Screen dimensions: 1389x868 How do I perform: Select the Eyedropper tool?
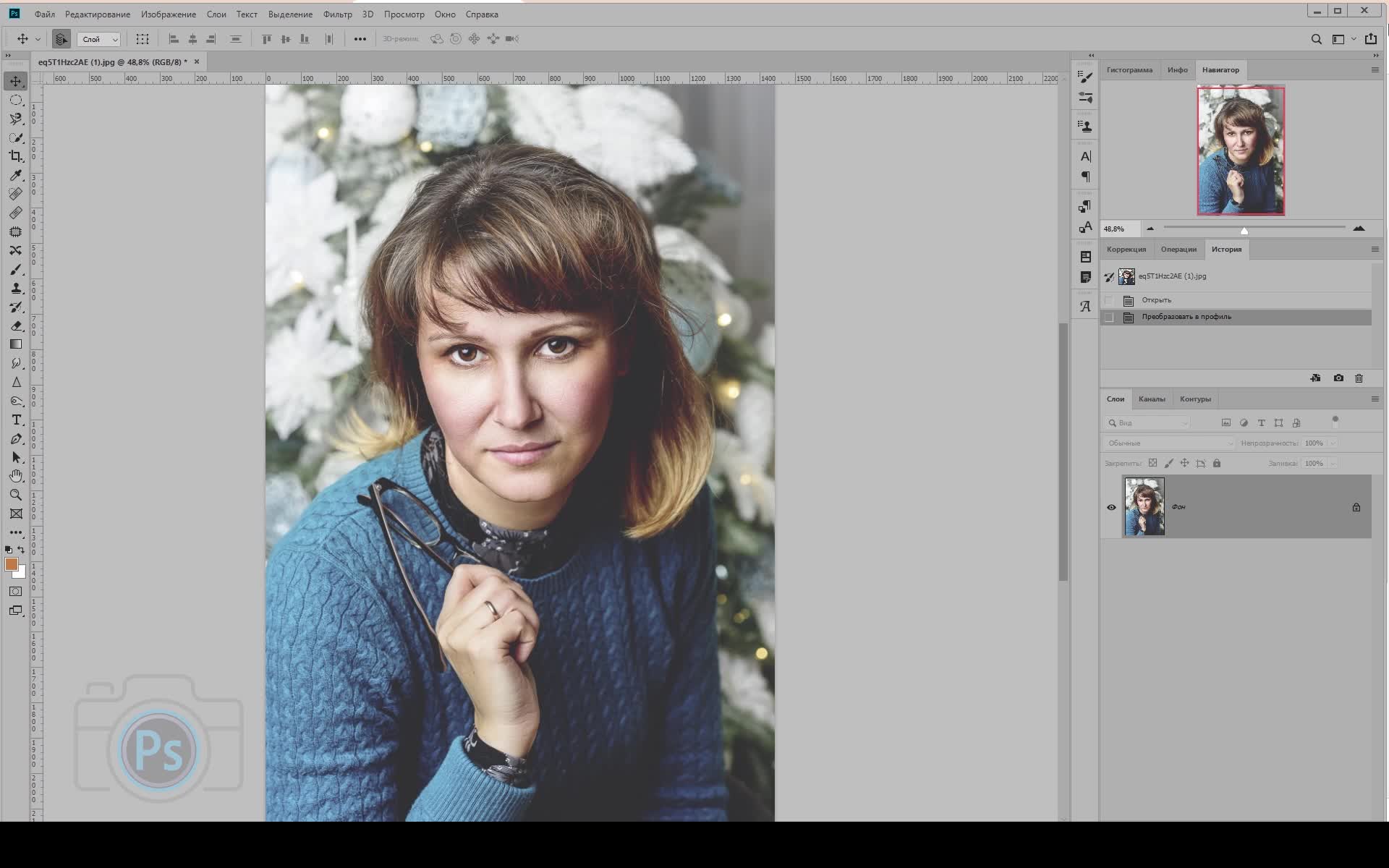pyautogui.click(x=16, y=175)
